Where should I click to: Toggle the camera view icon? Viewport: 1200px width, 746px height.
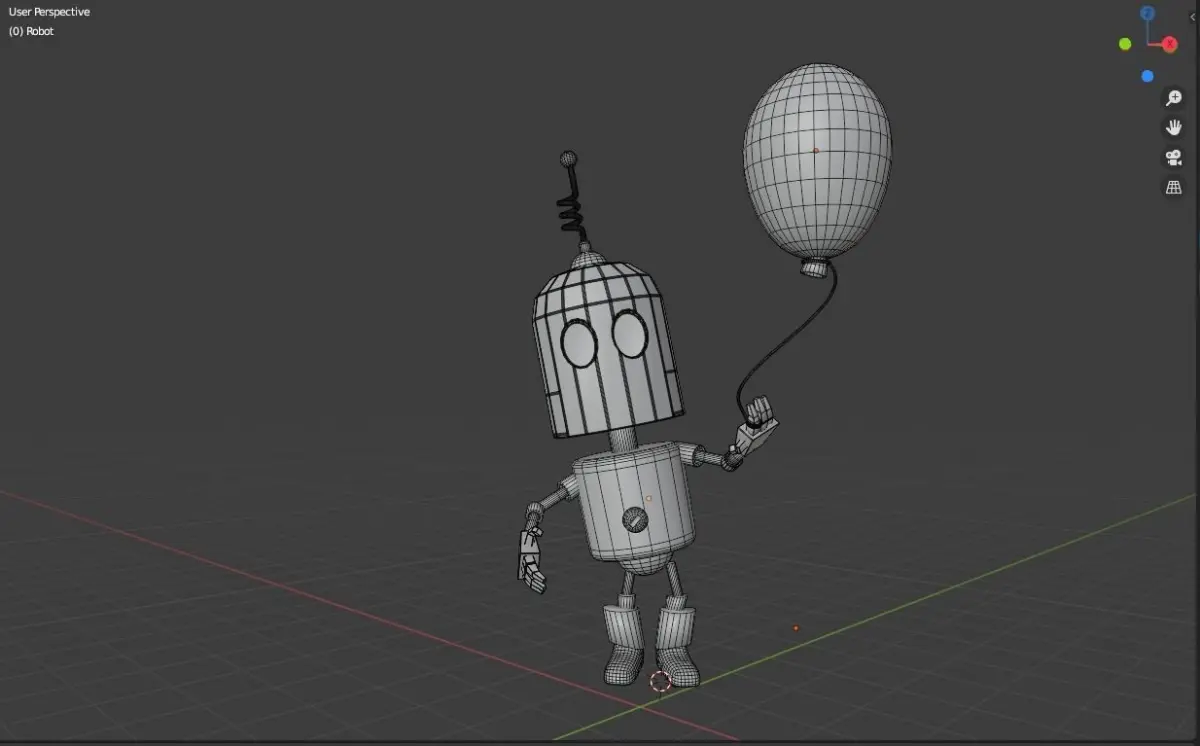[x=1174, y=157]
